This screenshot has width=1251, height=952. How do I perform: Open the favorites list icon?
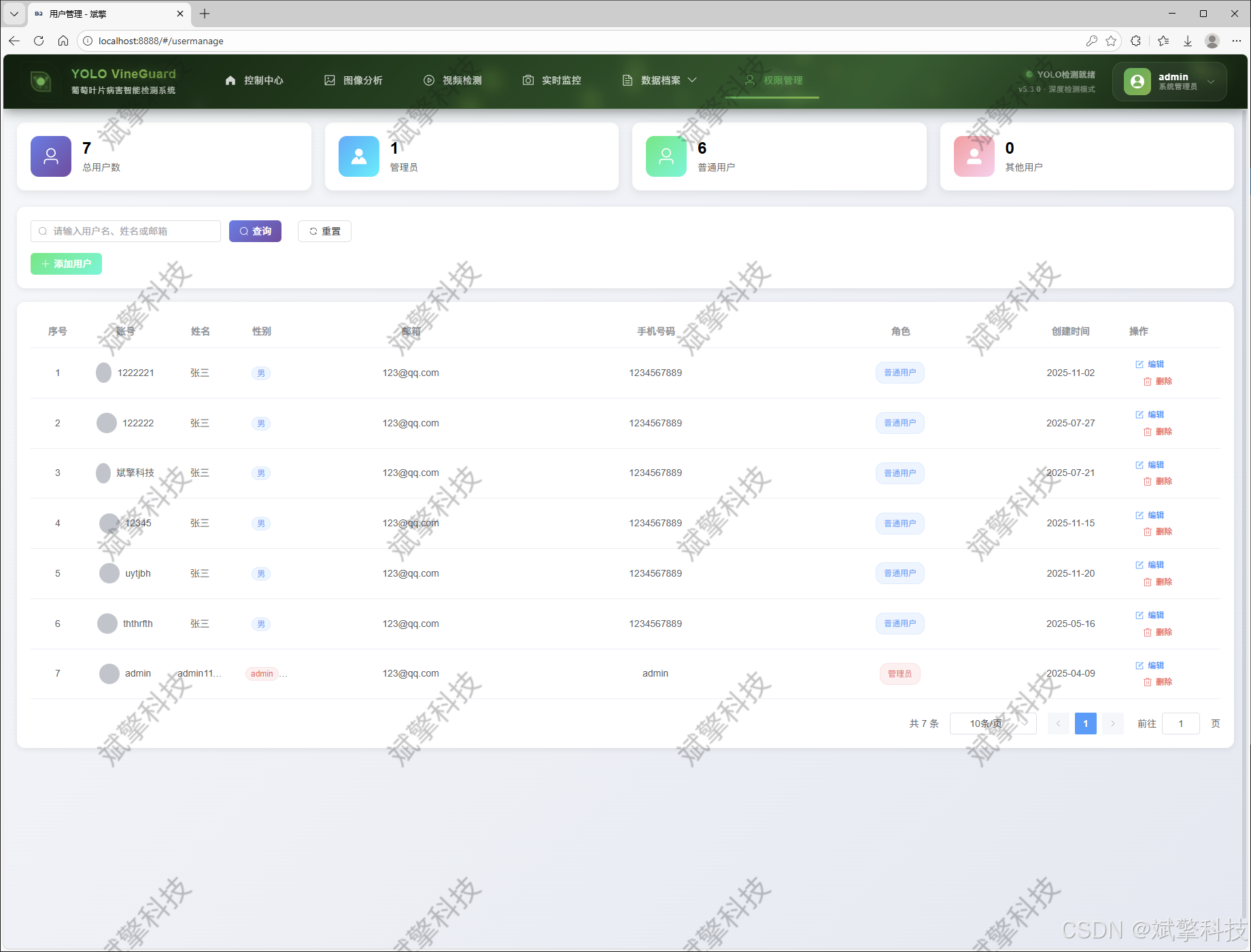(x=1163, y=41)
